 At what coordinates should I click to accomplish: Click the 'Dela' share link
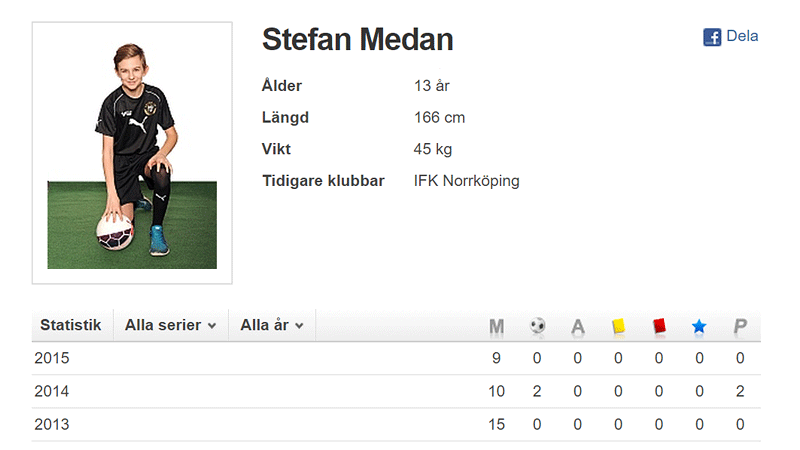742,36
